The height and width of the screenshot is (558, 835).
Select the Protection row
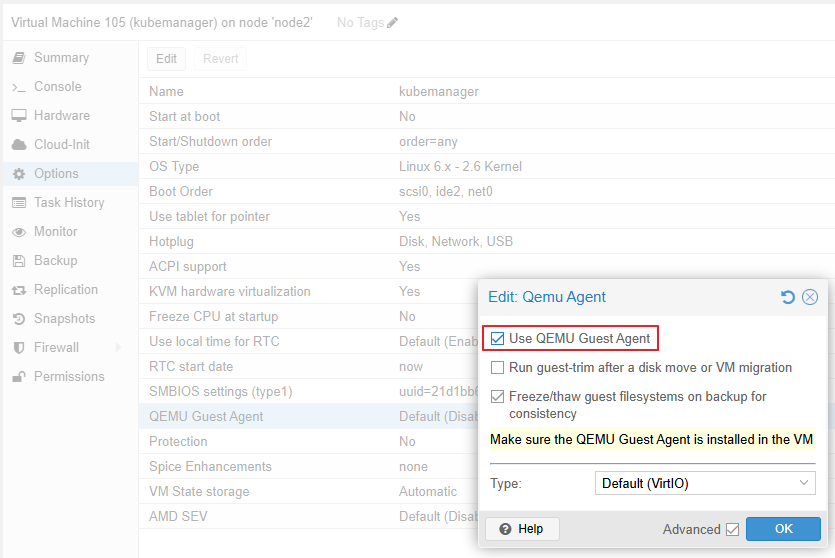pyautogui.click(x=308, y=441)
